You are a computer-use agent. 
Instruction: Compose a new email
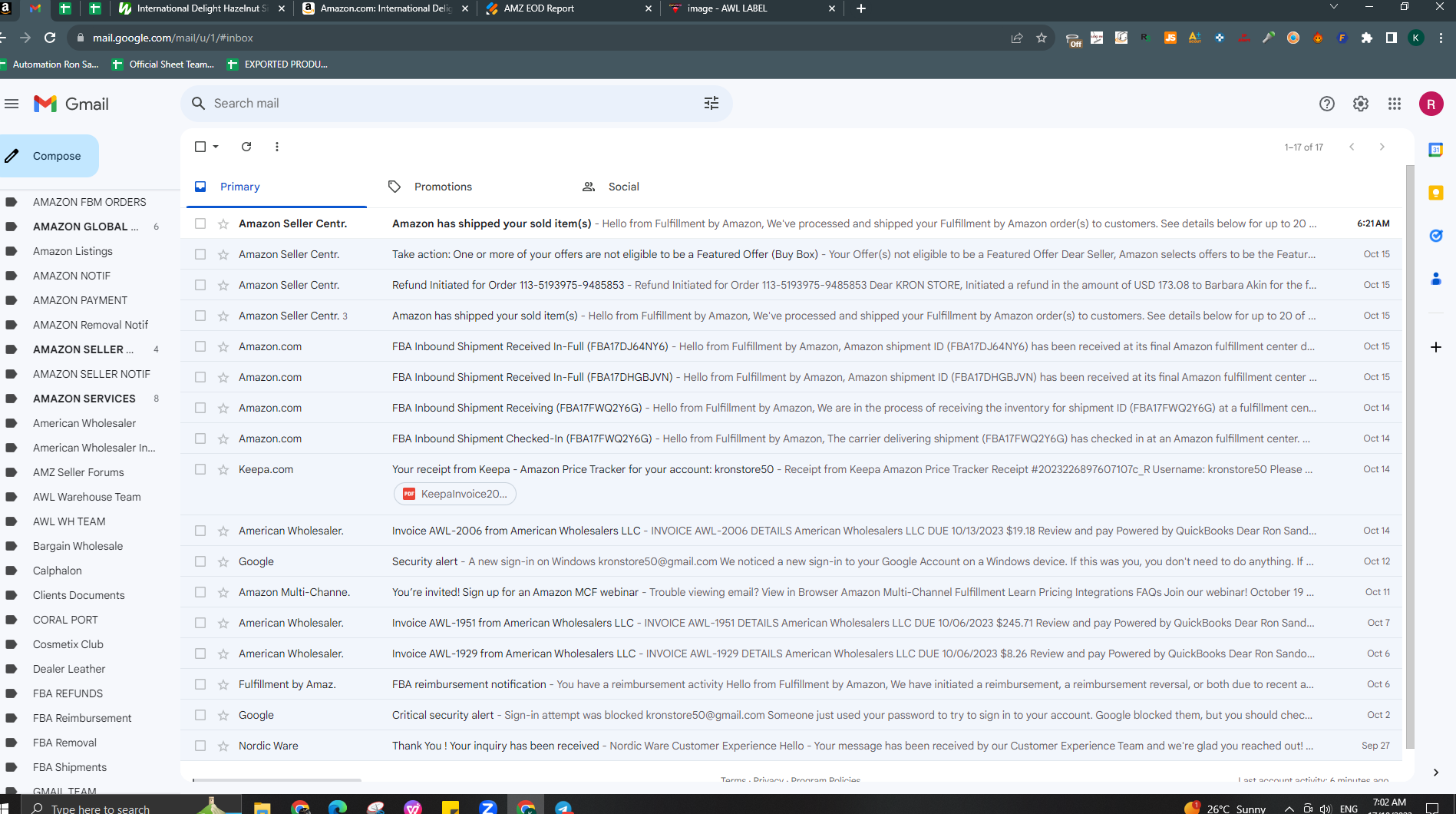(x=49, y=156)
